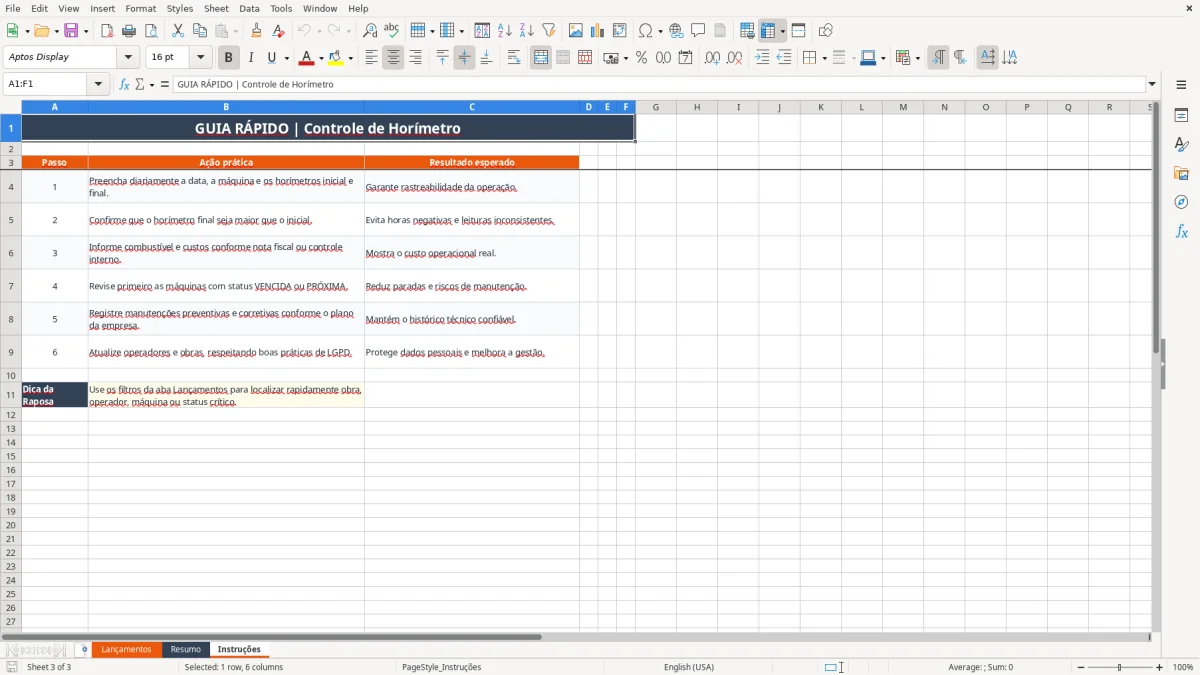Viewport: 1200px width, 675px height.
Task: Open the Font Size dropdown list
Action: (x=201, y=58)
